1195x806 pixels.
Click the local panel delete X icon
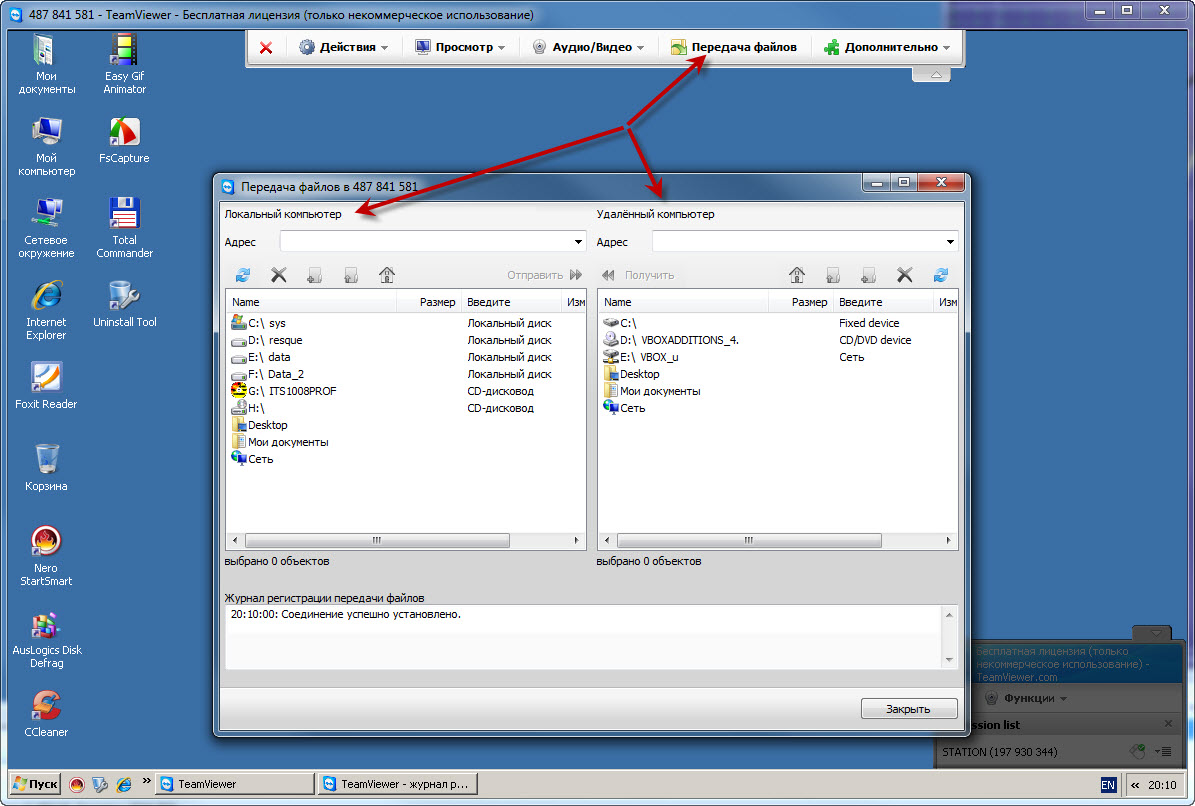(x=279, y=275)
